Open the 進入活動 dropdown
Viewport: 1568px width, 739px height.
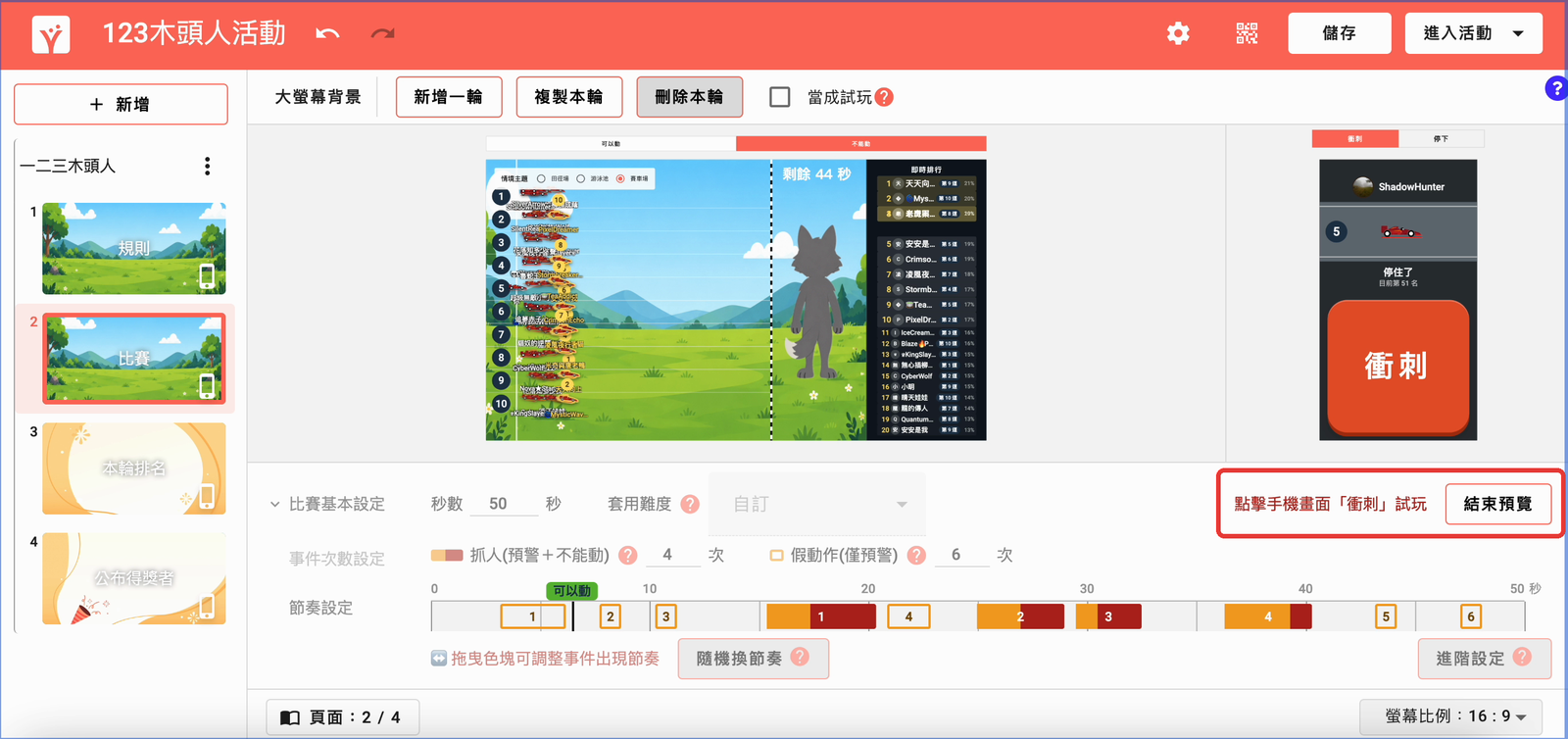click(x=1474, y=33)
